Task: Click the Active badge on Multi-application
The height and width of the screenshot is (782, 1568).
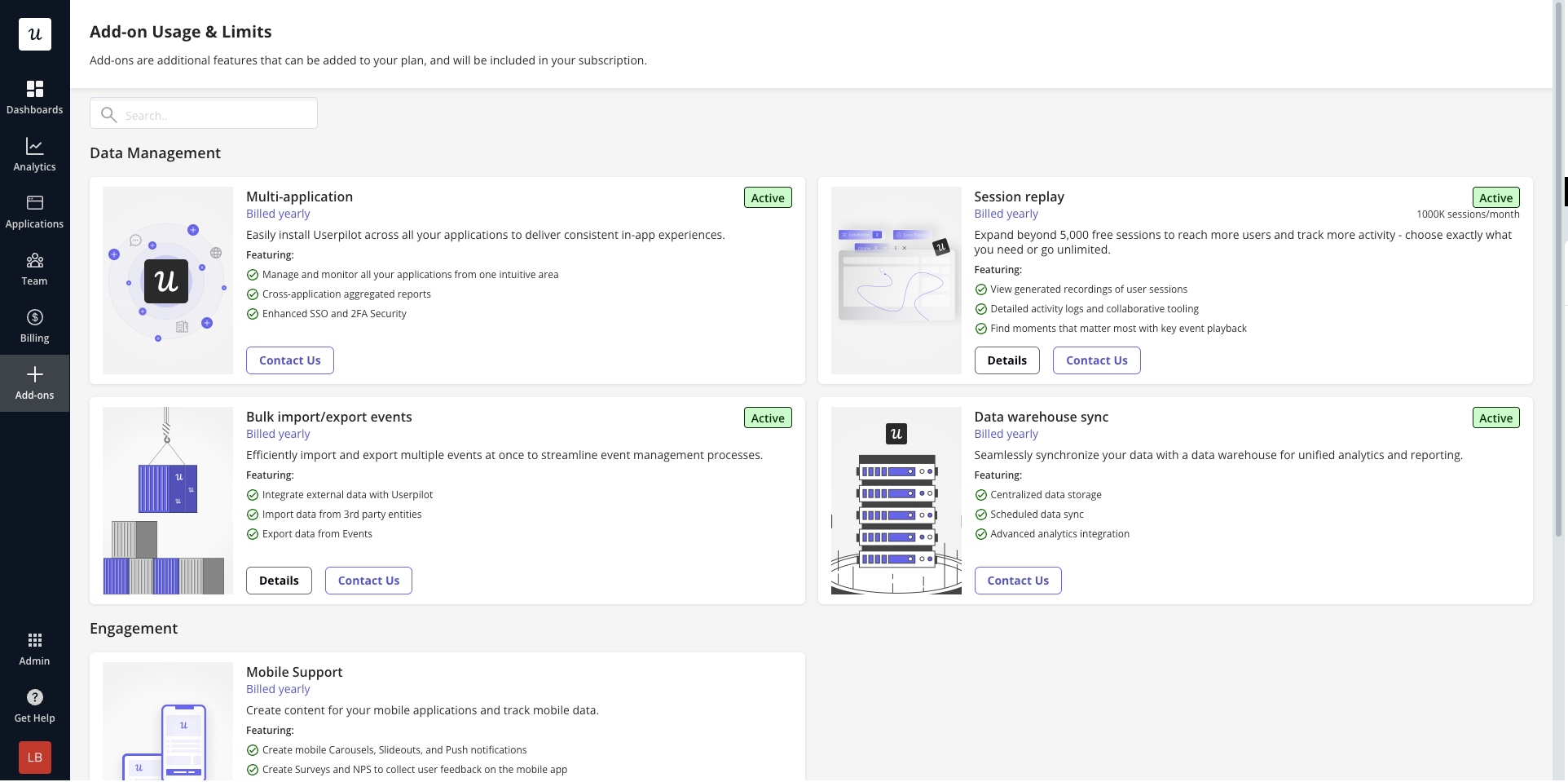Action: pyautogui.click(x=768, y=198)
